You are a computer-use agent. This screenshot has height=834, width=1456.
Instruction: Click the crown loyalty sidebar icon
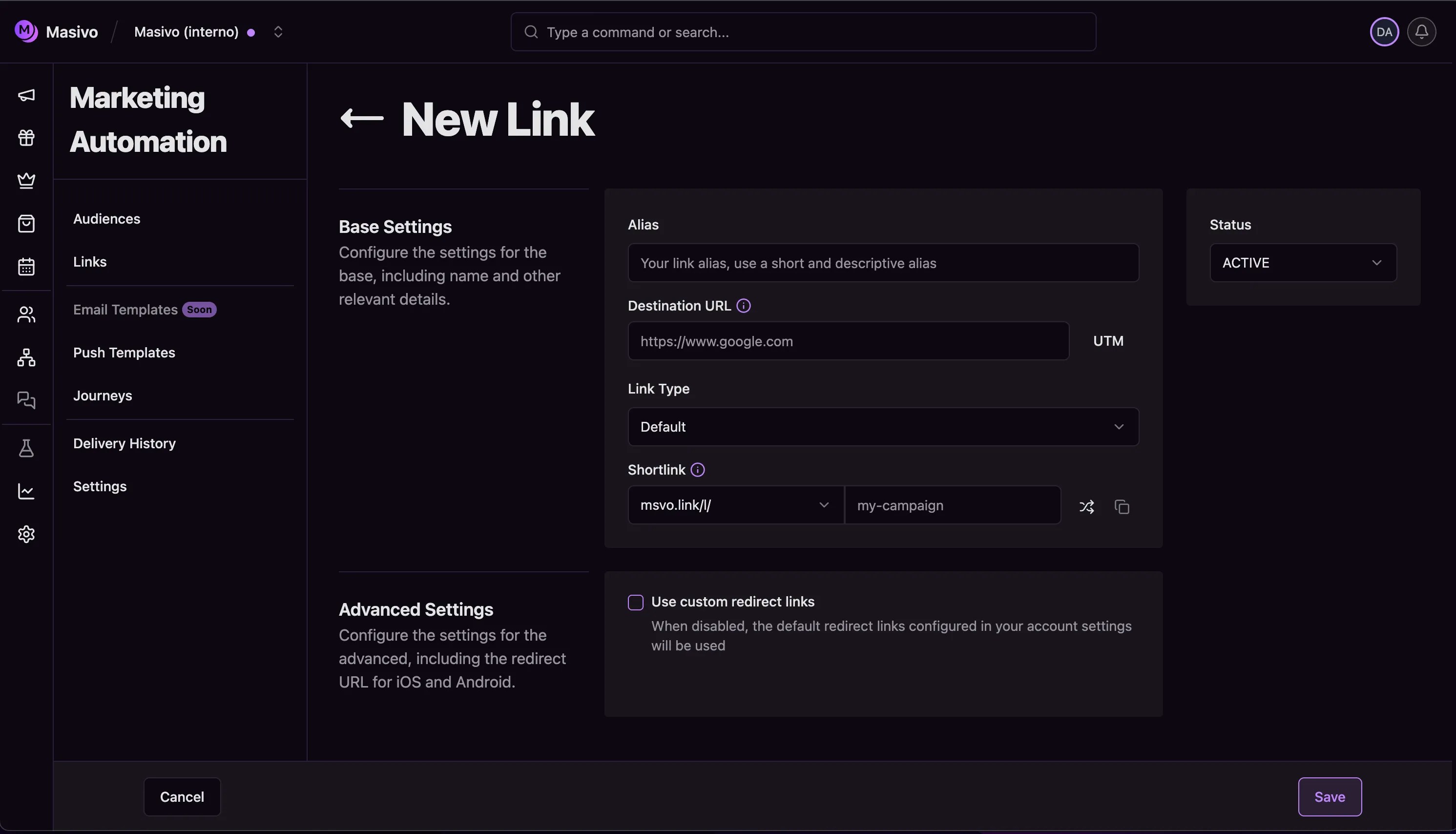(x=26, y=181)
